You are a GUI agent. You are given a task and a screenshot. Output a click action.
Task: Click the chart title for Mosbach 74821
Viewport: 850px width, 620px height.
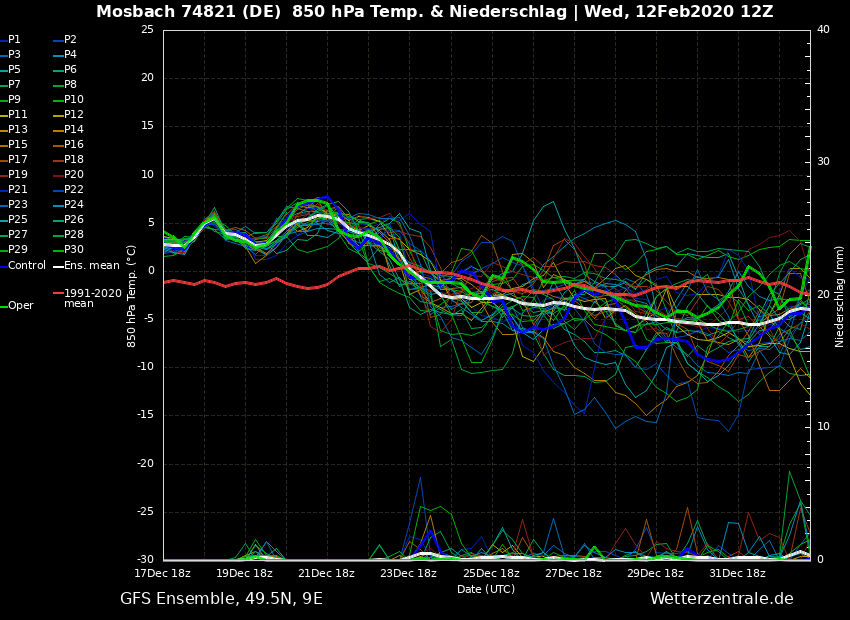(x=434, y=12)
